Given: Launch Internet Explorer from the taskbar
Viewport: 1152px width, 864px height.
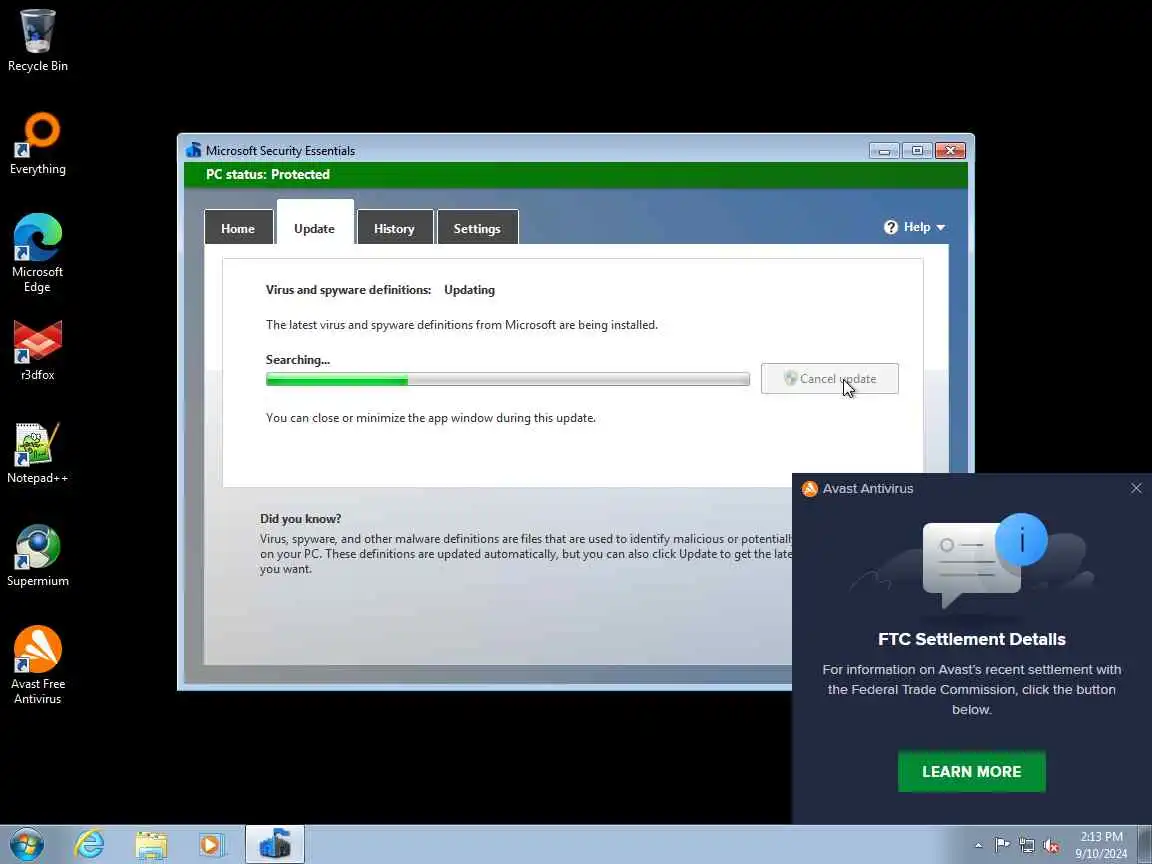Looking at the screenshot, I should coord(89,845).
